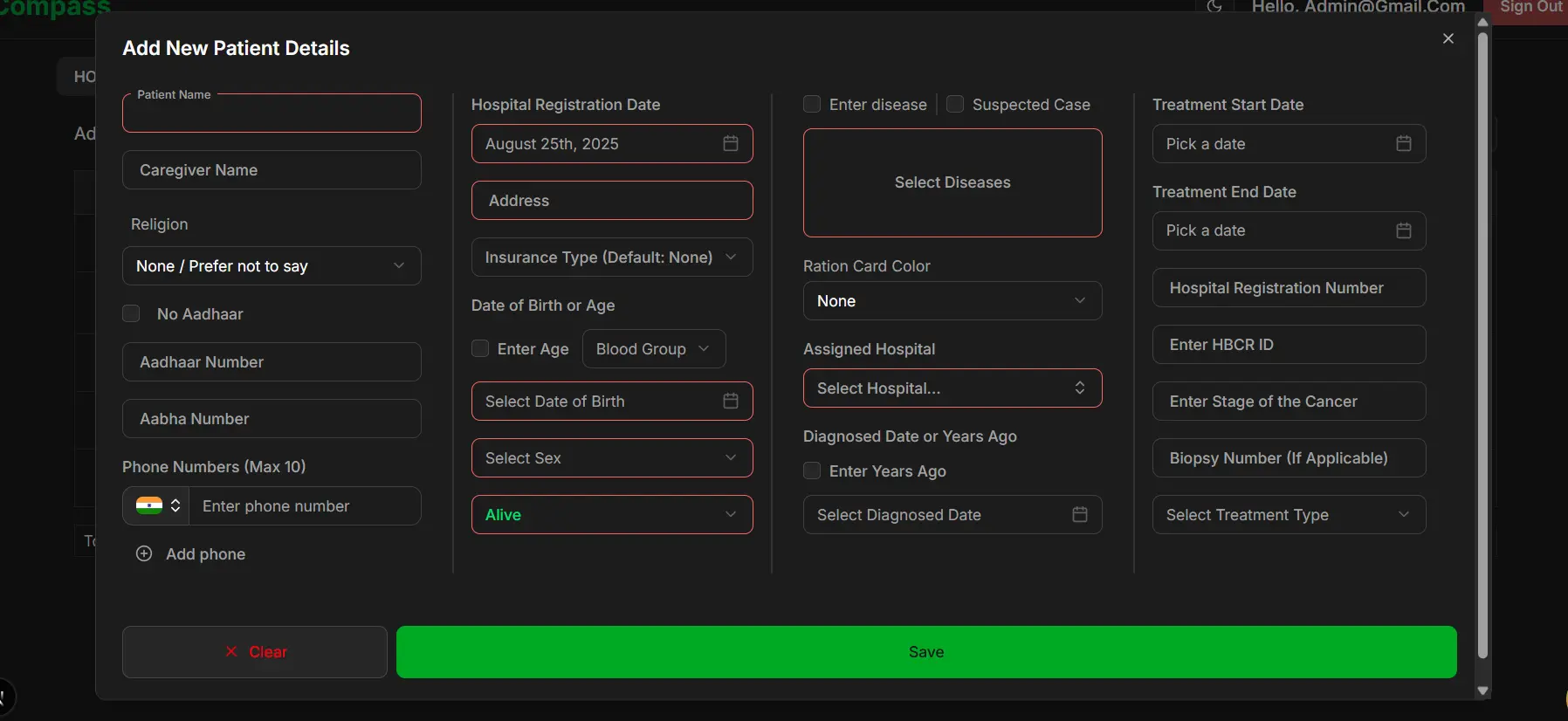Expand the Select Treatment Type dropdown

pyautogui.click(x=1289, y=514)
